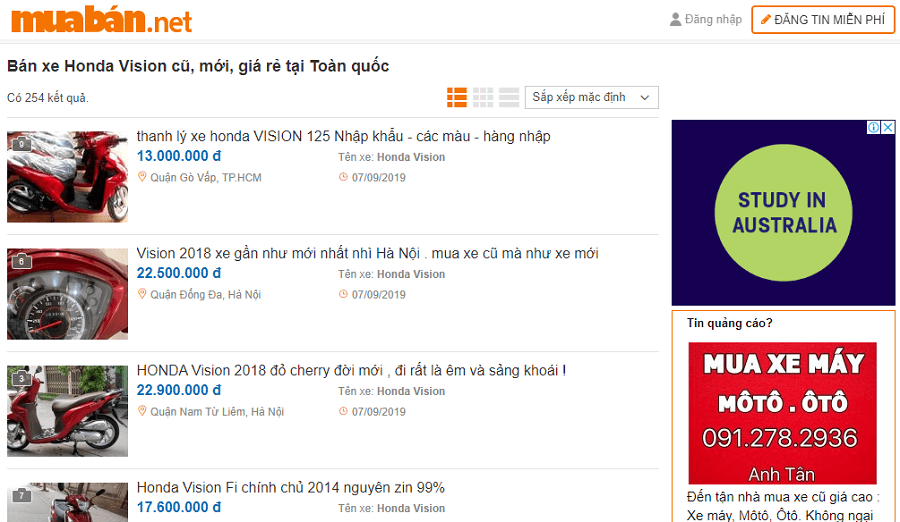Open Sắp xếp mặc định sort dropdown

592,97
